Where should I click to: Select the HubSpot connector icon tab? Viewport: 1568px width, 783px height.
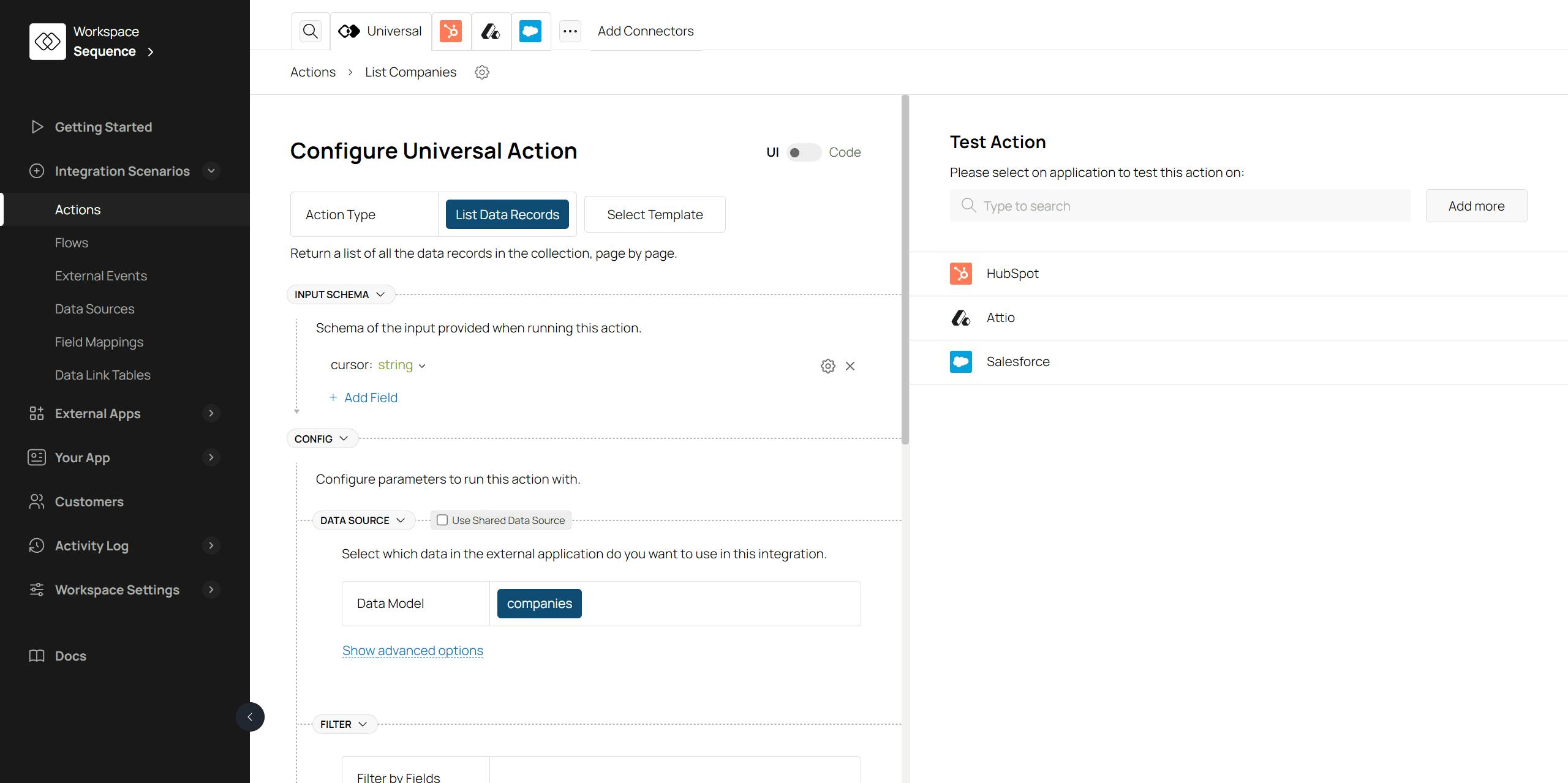[451, 31]
